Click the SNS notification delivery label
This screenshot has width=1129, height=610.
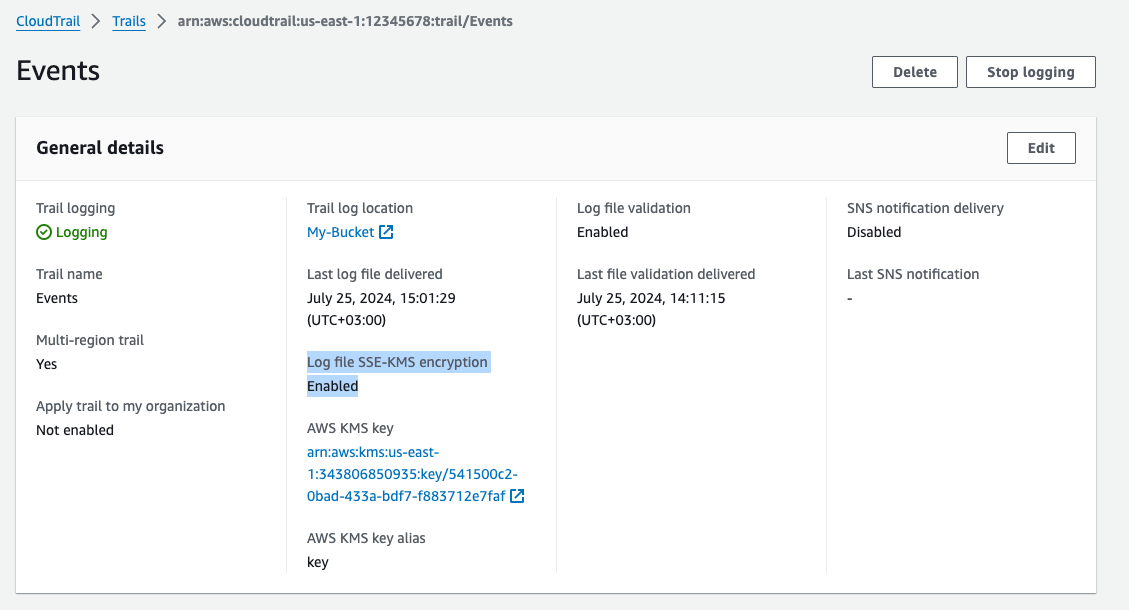pyautogui.click(x=925, y=208)
